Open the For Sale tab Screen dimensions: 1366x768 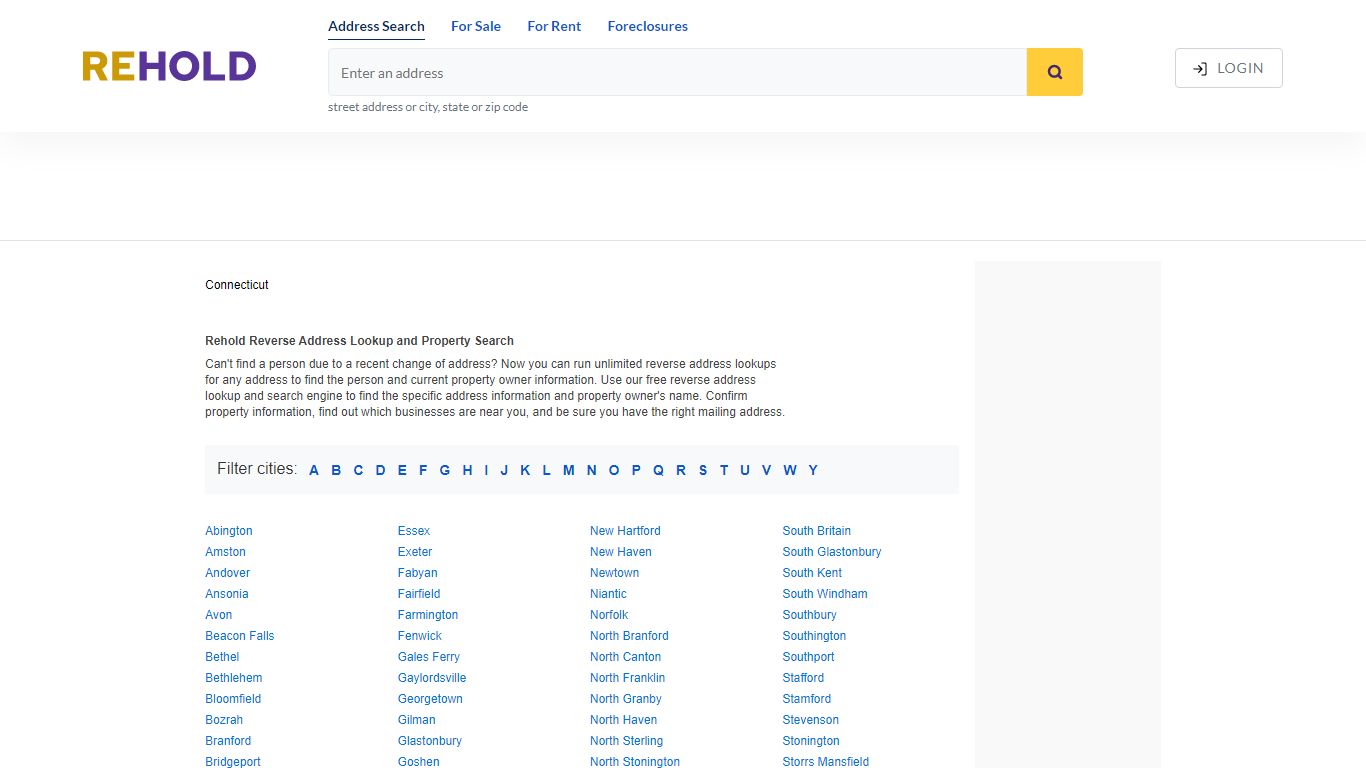click(x=476, y=26)
